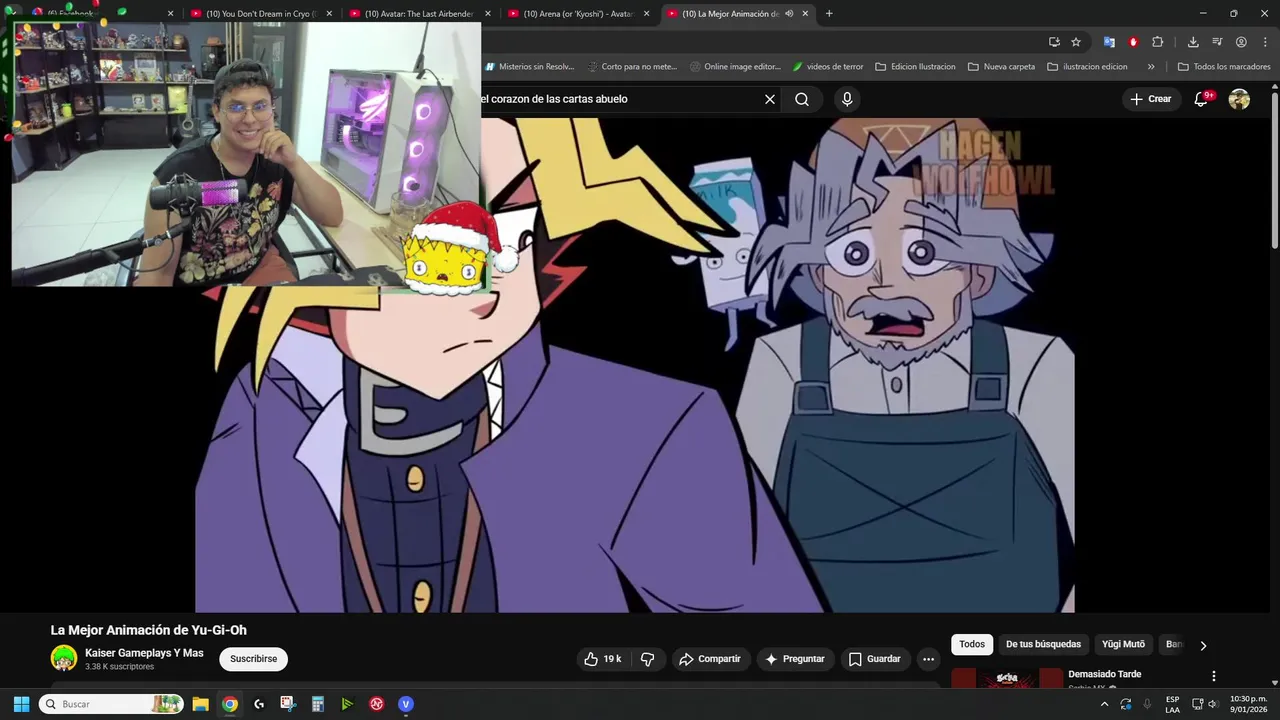Open the system volume control
The width and height of the screenshot is (1280, 720).
[x=1213, y=704]
